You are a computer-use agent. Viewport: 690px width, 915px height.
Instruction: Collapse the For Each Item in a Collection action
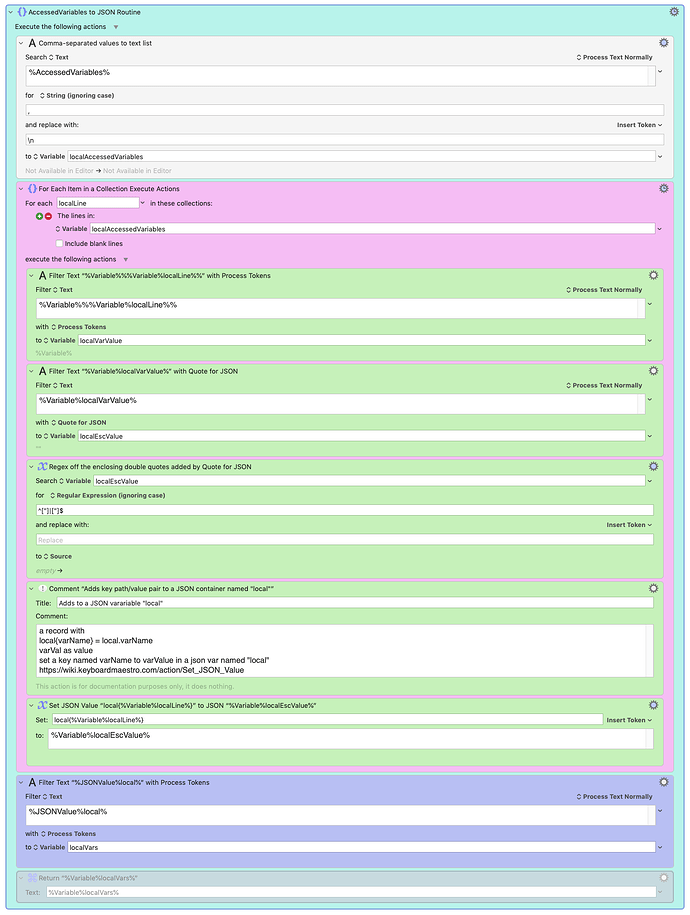pyautogui.click(x=21, y=189)
